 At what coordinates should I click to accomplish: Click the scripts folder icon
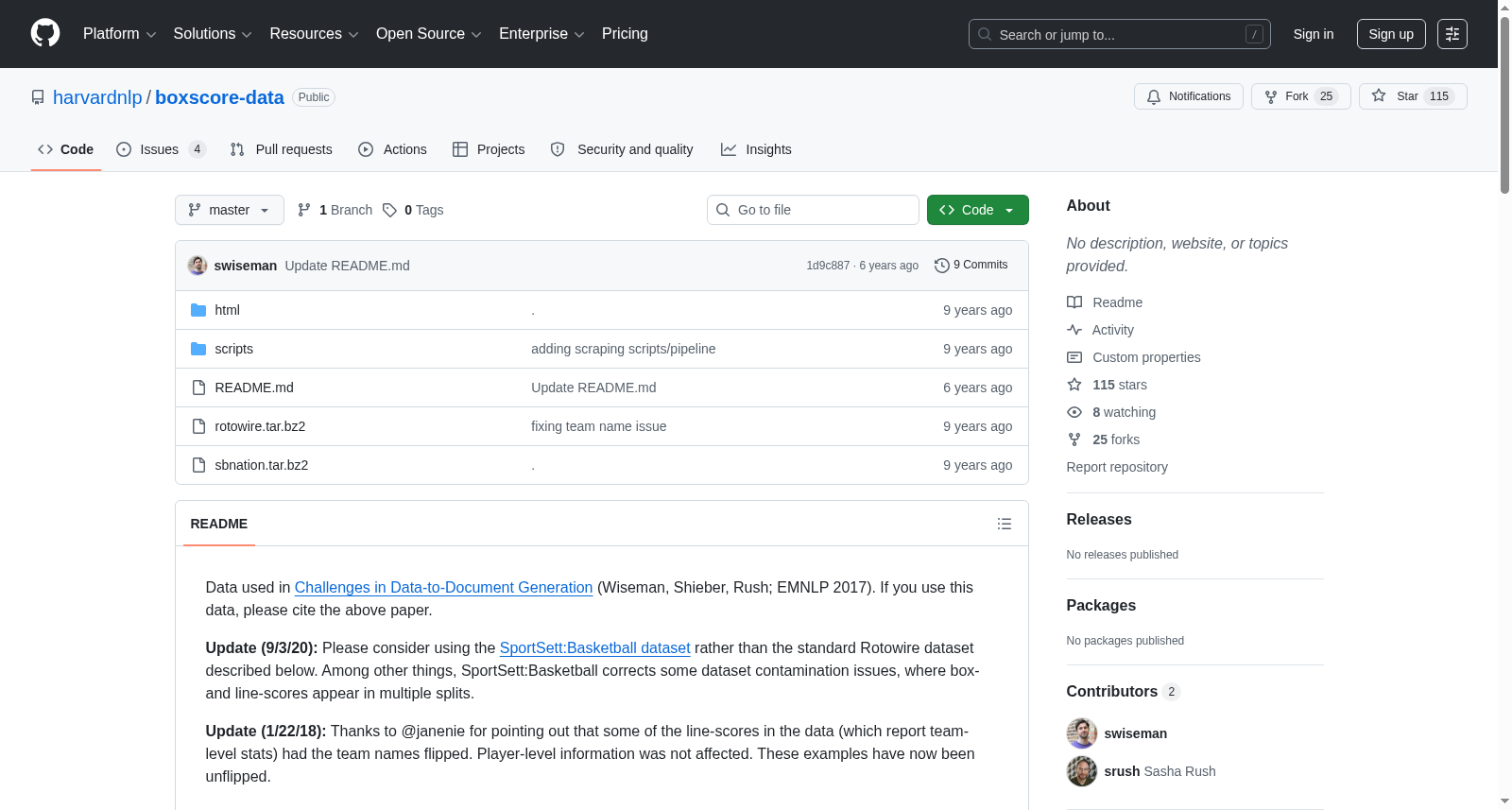pos(198,349)
